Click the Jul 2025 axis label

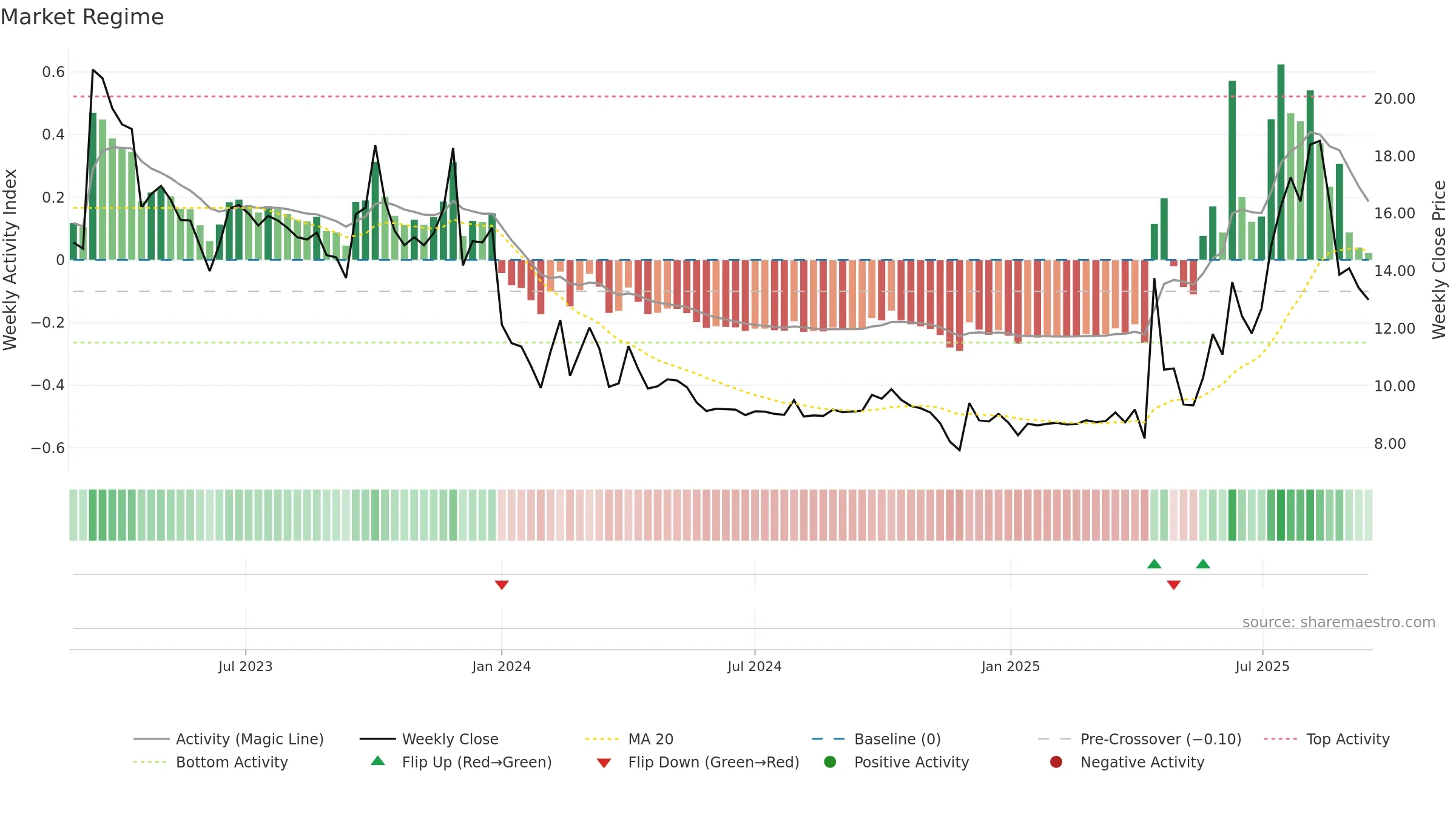(1262, 666)
